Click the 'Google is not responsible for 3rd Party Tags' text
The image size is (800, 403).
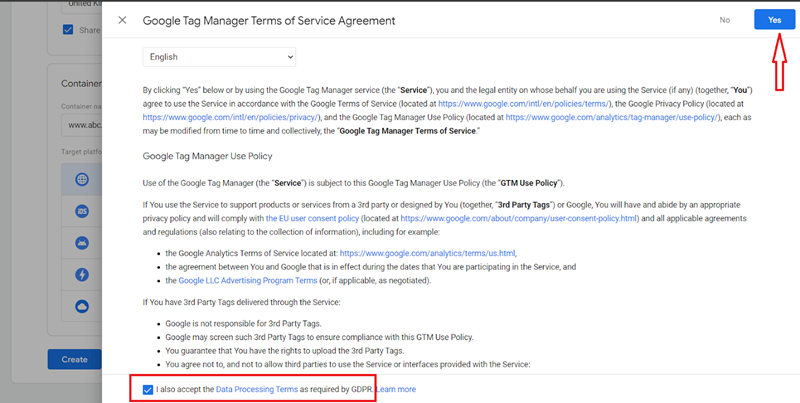tap(243, 323)
